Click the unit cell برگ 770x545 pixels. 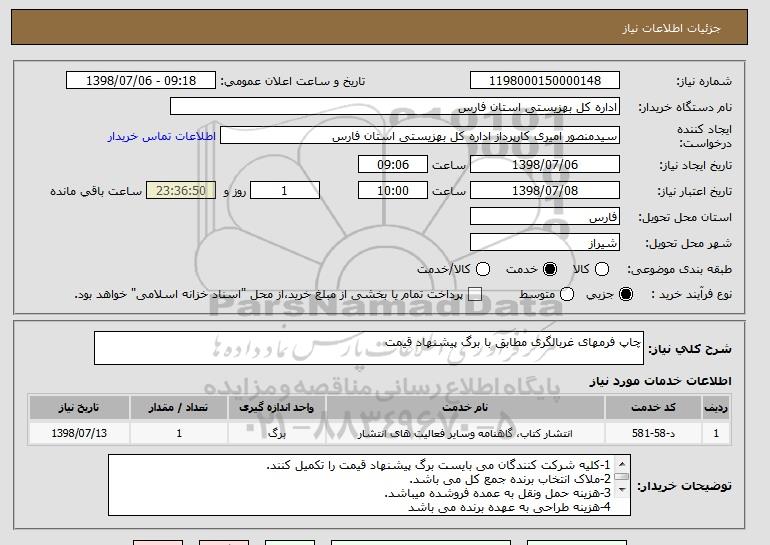point(276,434)
